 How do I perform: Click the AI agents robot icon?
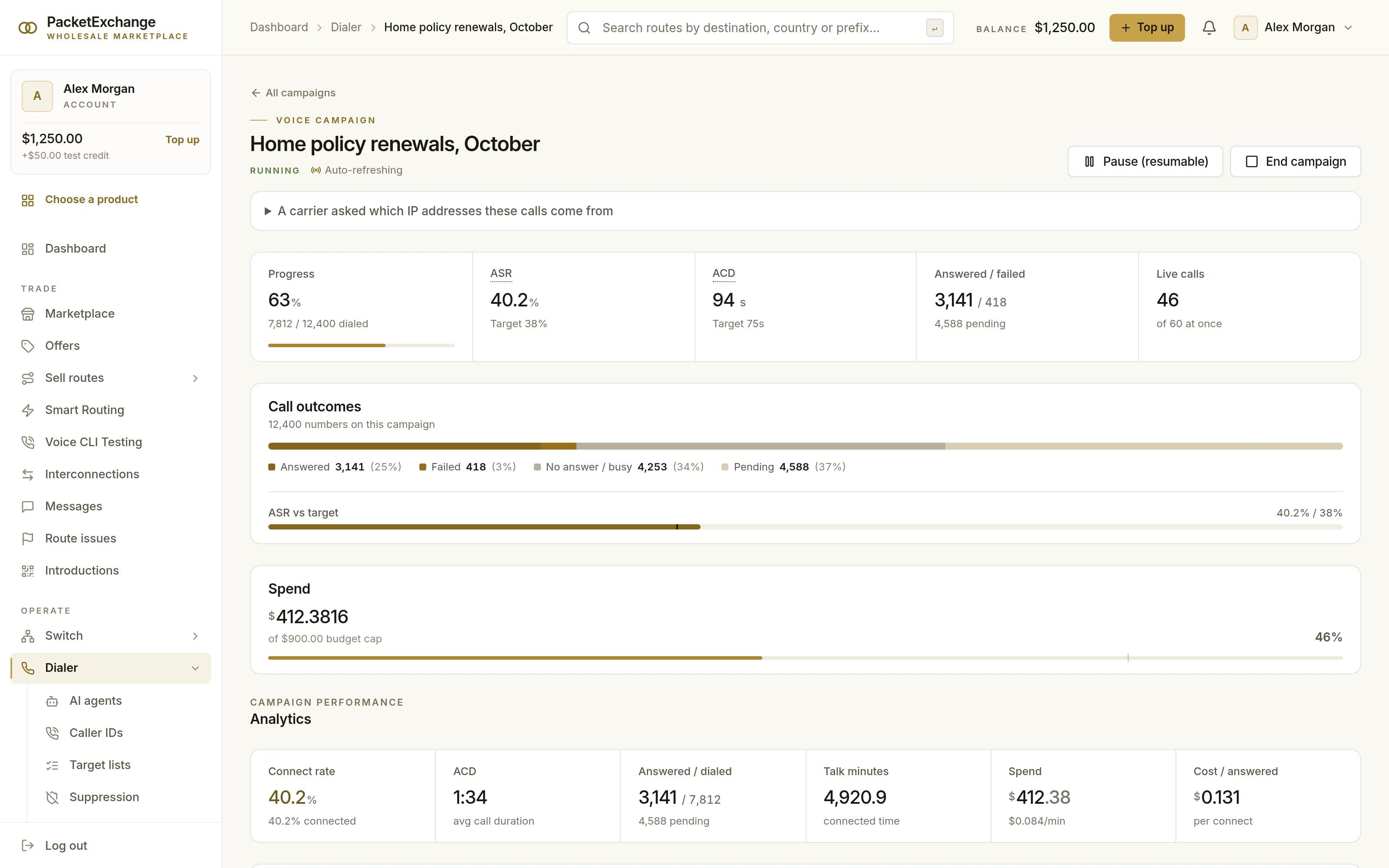pyautogui.click(x=52, y=701)
